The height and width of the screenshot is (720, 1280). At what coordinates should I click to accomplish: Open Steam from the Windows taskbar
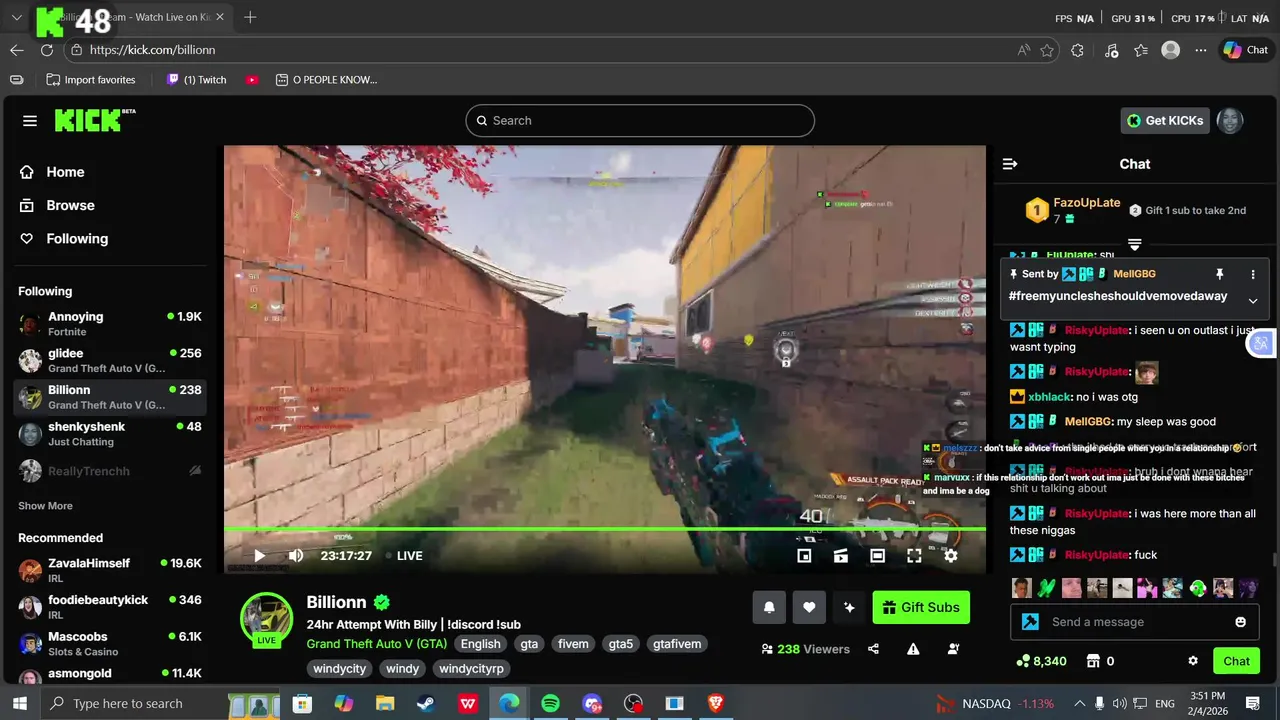click(426, 704)
